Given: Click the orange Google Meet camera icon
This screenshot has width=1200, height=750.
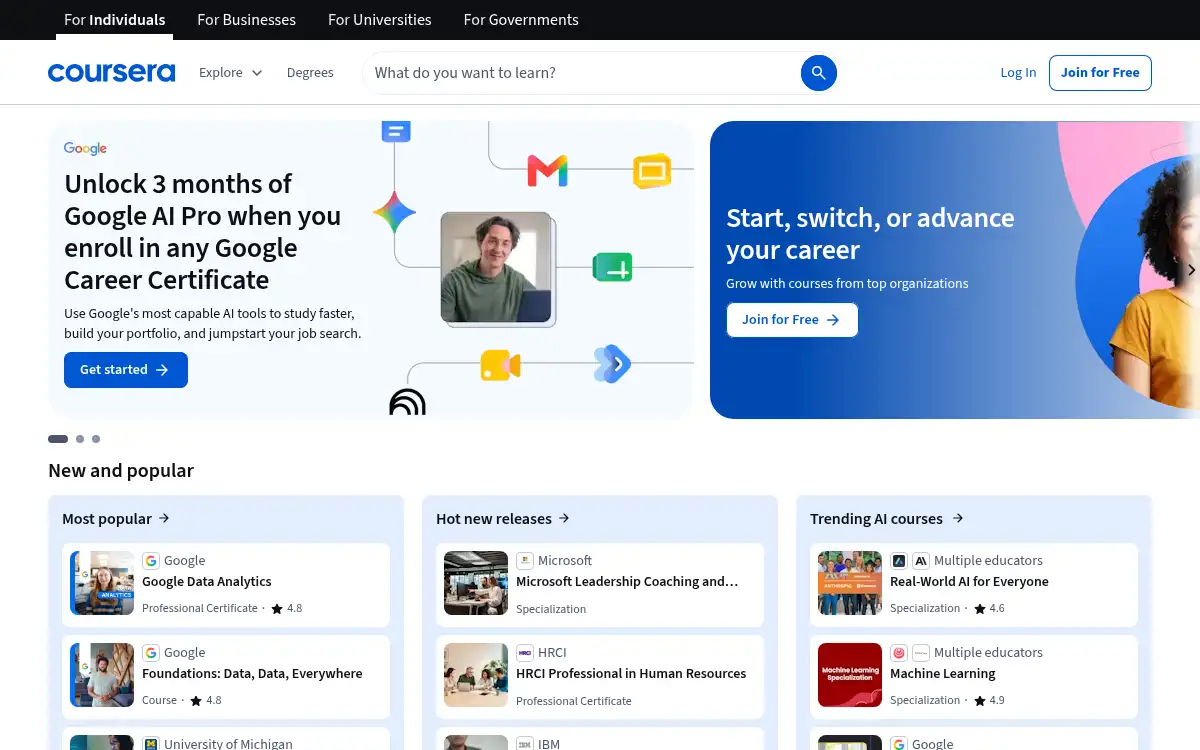Looking at the screenshot, I should [x=500, y=365].
